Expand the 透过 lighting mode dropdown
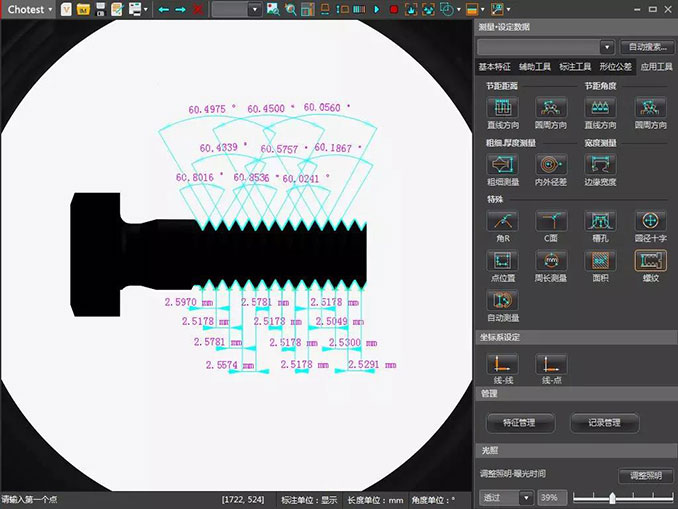678x509 pixels. coord(526,497)
